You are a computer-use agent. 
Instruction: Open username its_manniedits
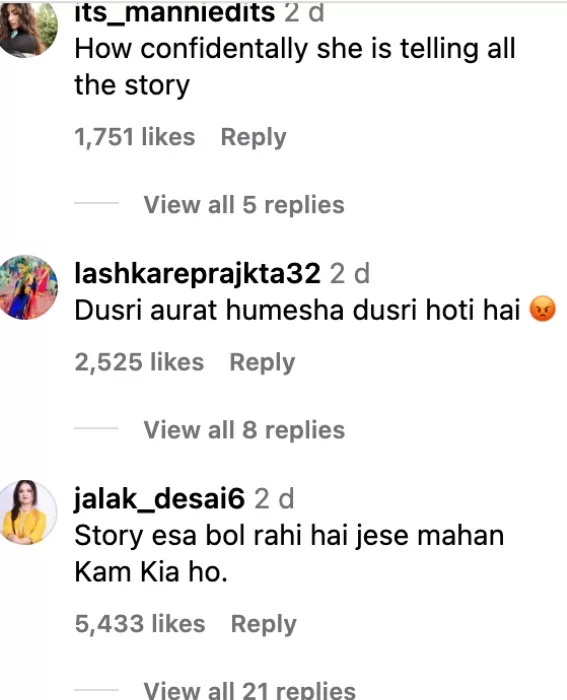tap(175, 12)
